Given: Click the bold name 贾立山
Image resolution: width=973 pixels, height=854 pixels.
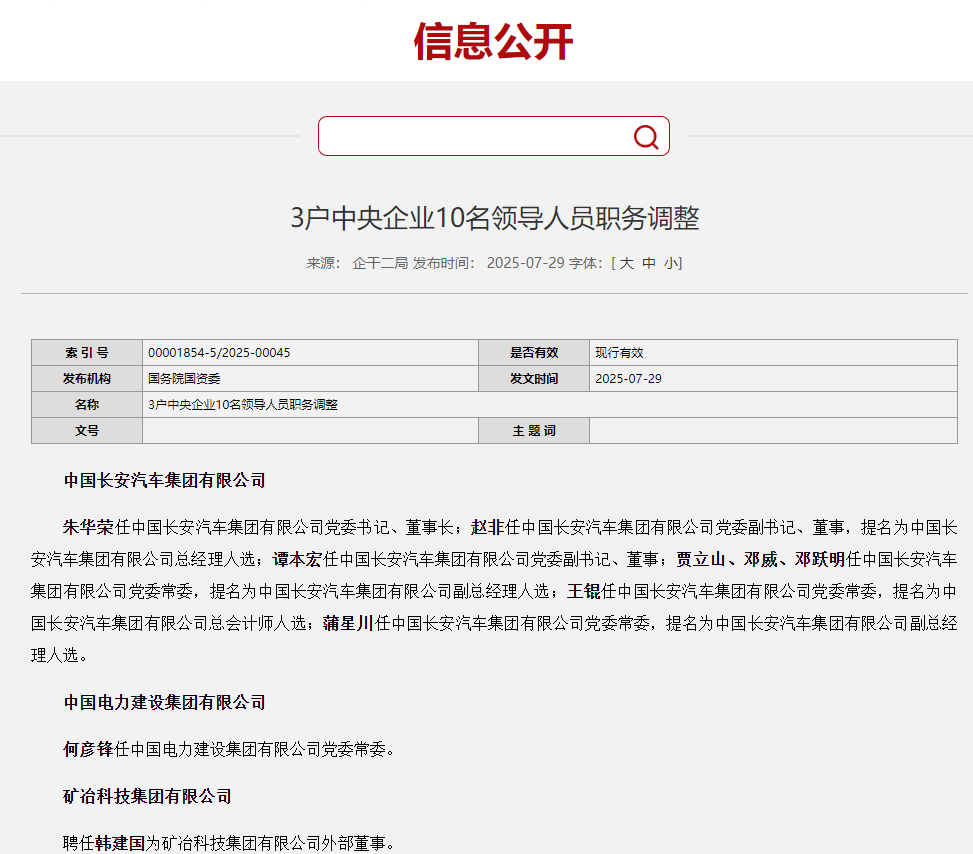Looking at the screenshot, I should click(x=701, y=559).
